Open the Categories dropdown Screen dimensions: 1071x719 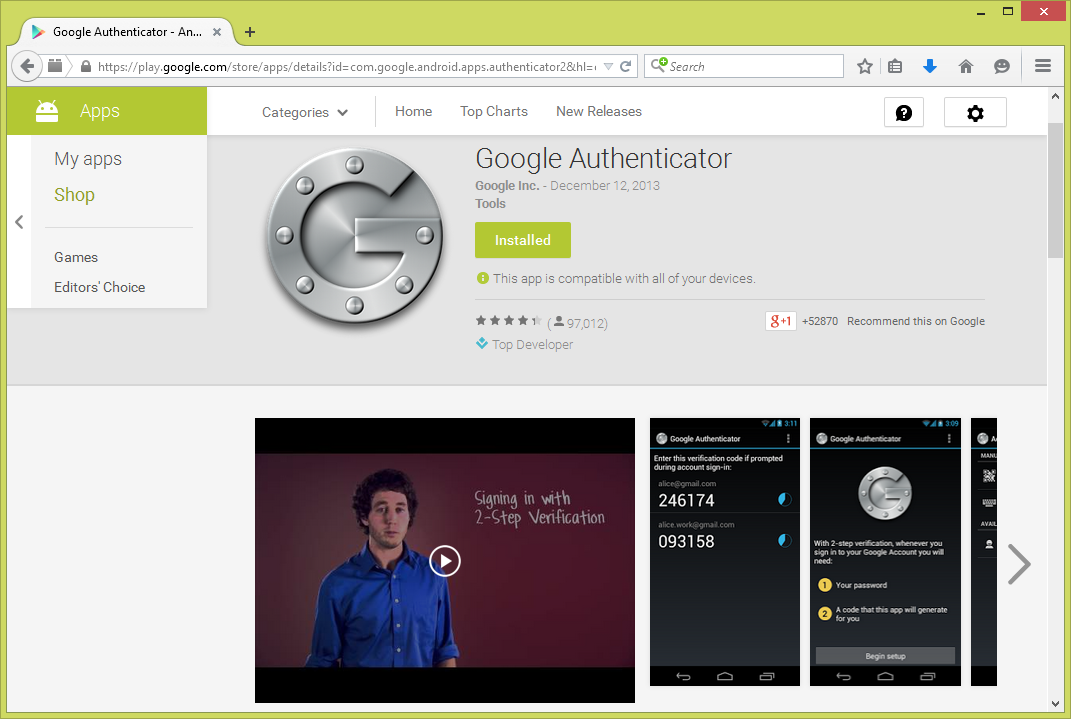pos(304,112)
